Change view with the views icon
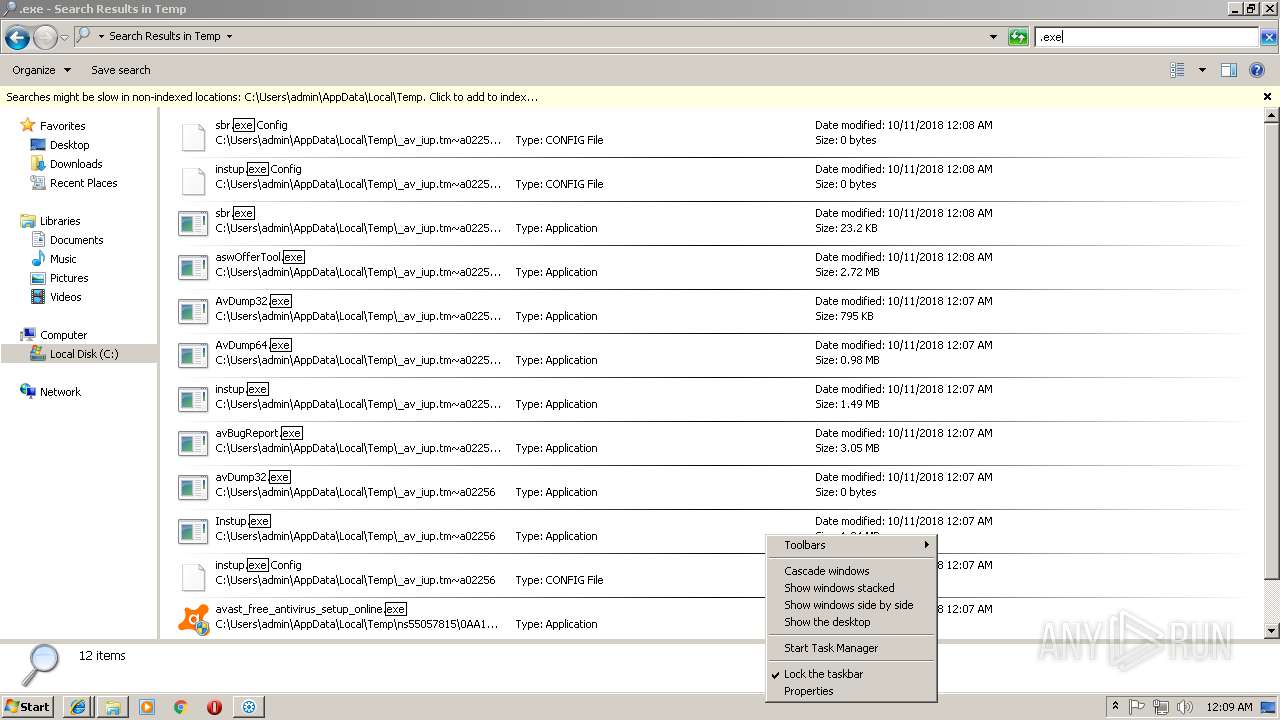1280x720 pixels. (1177, 70)
